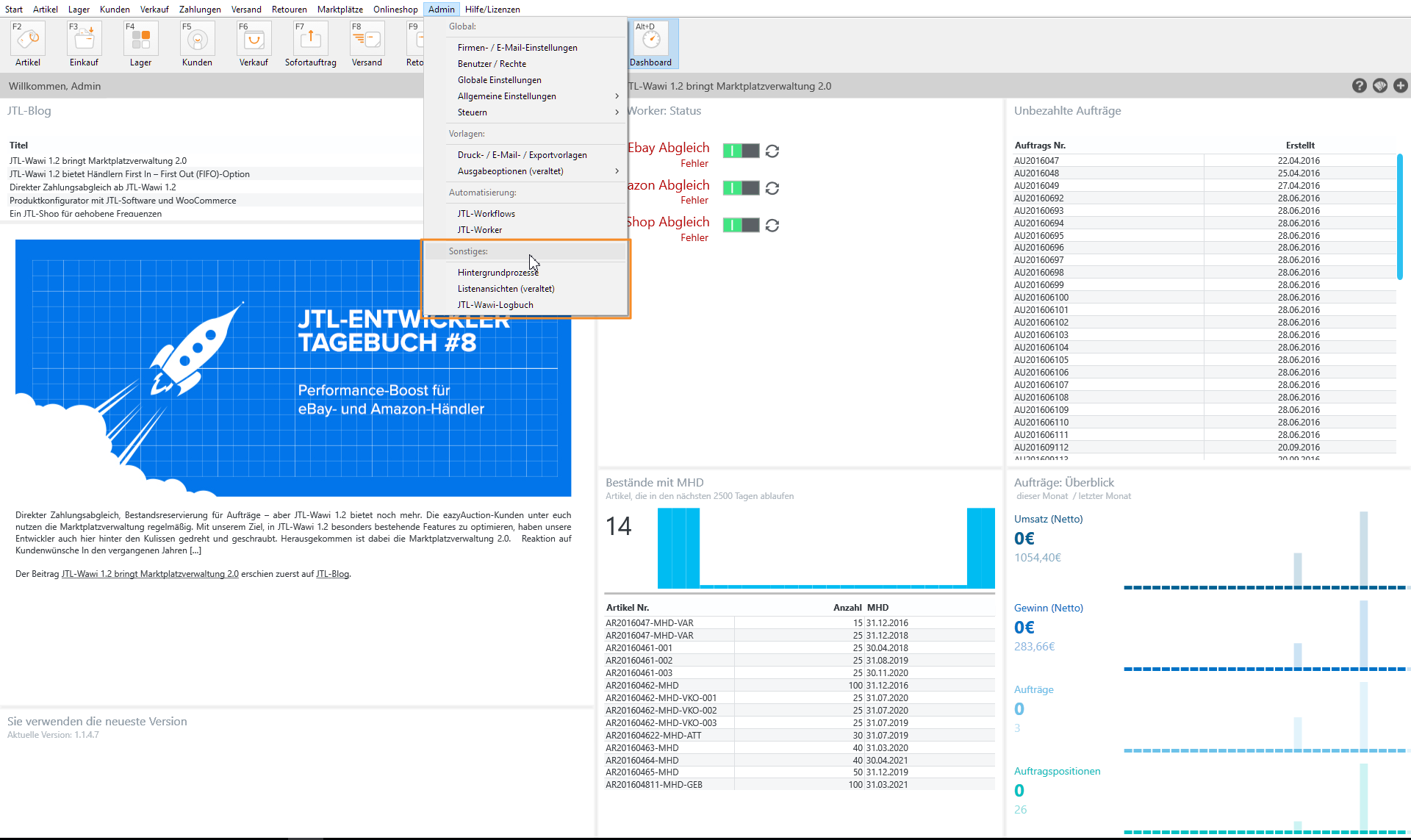The height and width of the screenshot is (840, 1411).
Task: Select article row AR20160461-001
Action: tap(800, 648)
